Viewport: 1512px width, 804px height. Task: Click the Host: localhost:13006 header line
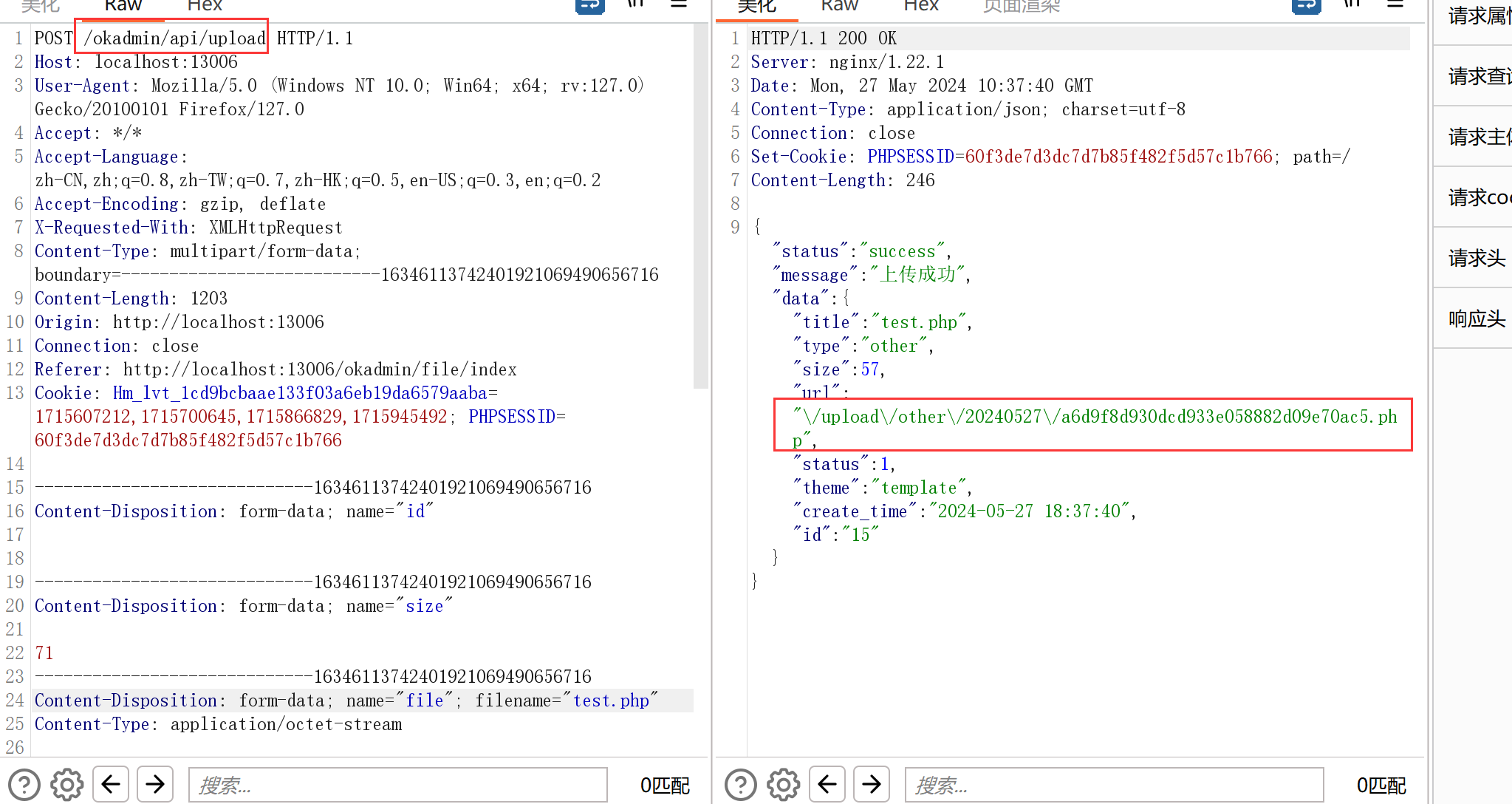136,62
